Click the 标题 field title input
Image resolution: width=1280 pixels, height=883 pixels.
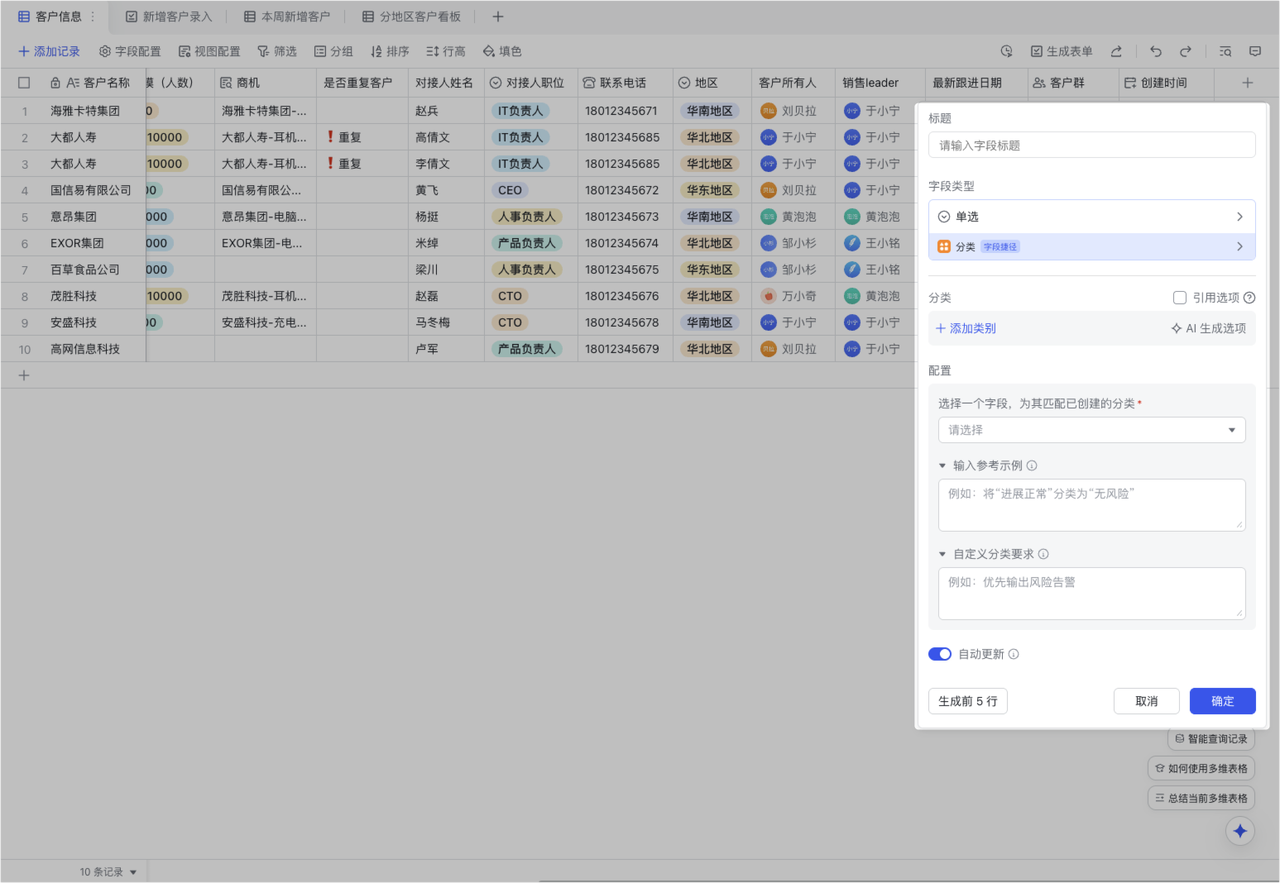1091,145
